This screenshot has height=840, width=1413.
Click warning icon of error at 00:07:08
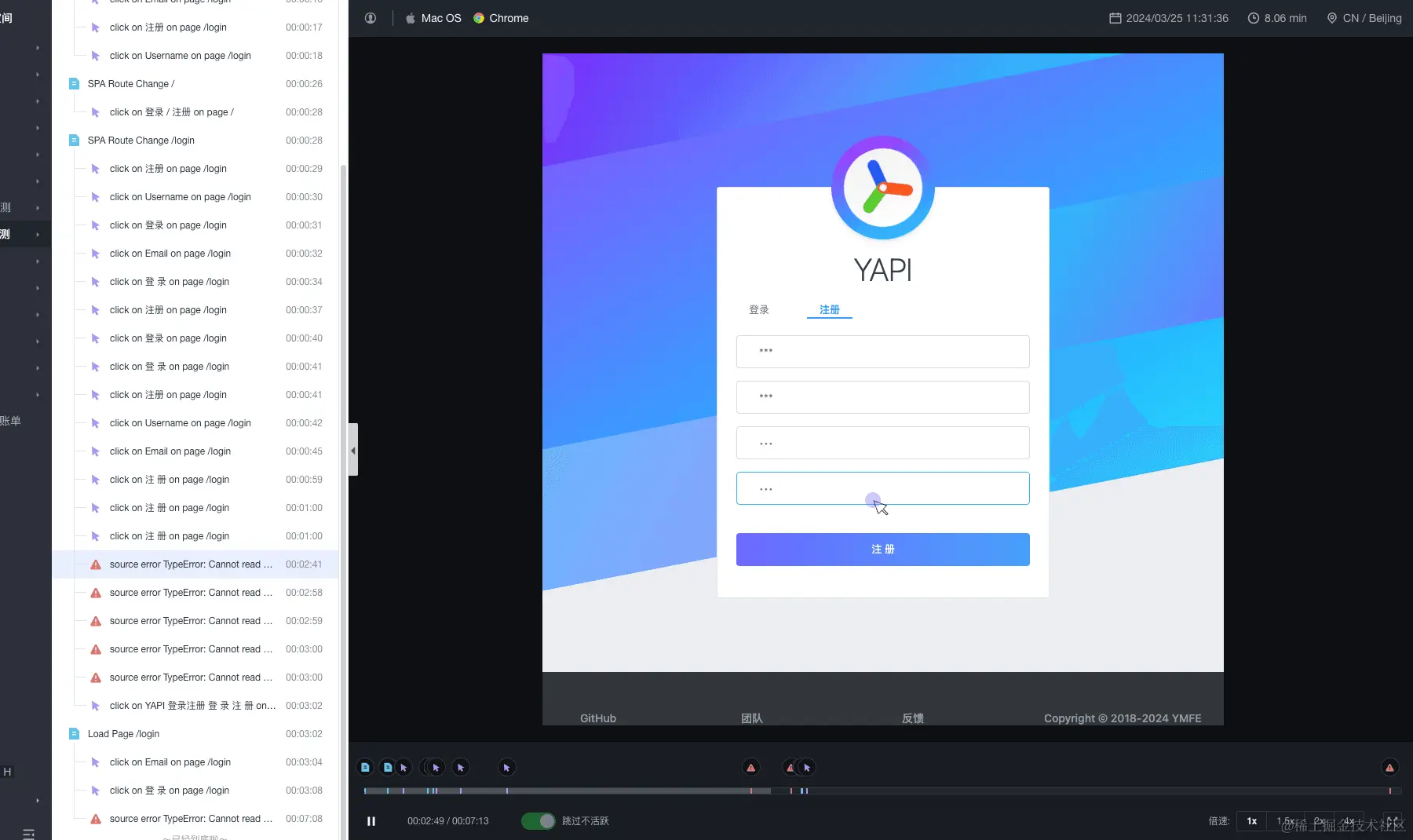point(96,819)
